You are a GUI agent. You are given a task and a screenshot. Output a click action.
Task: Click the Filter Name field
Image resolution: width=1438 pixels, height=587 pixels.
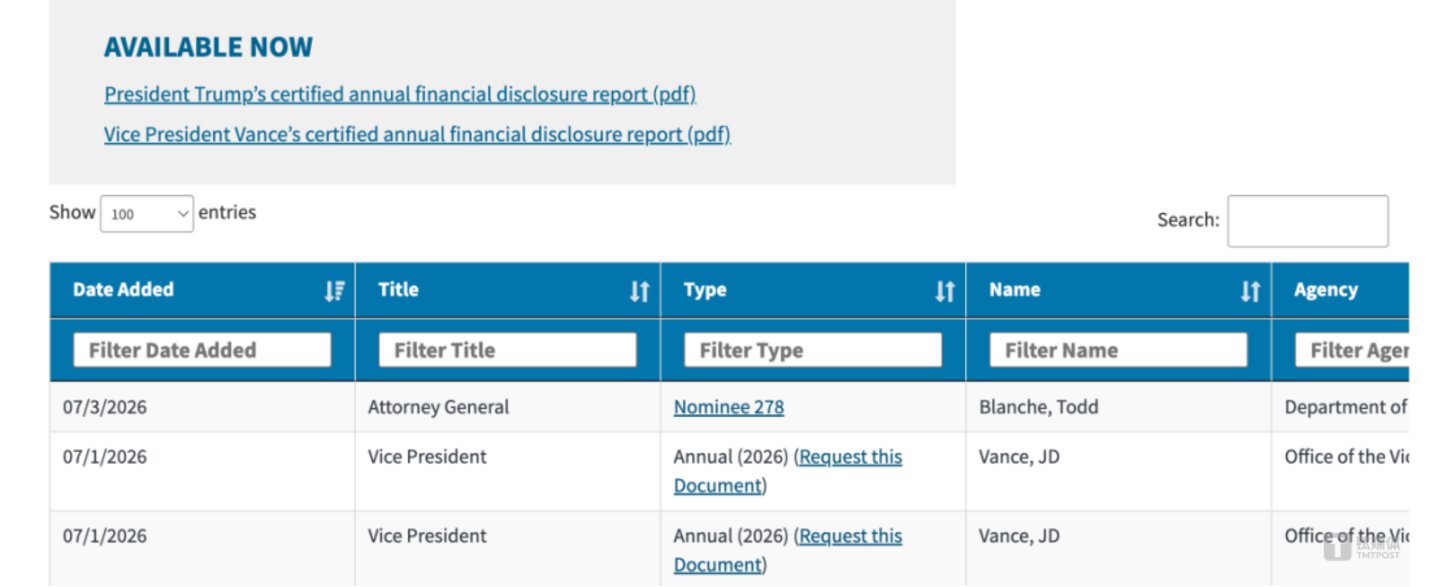[1118, 350]
